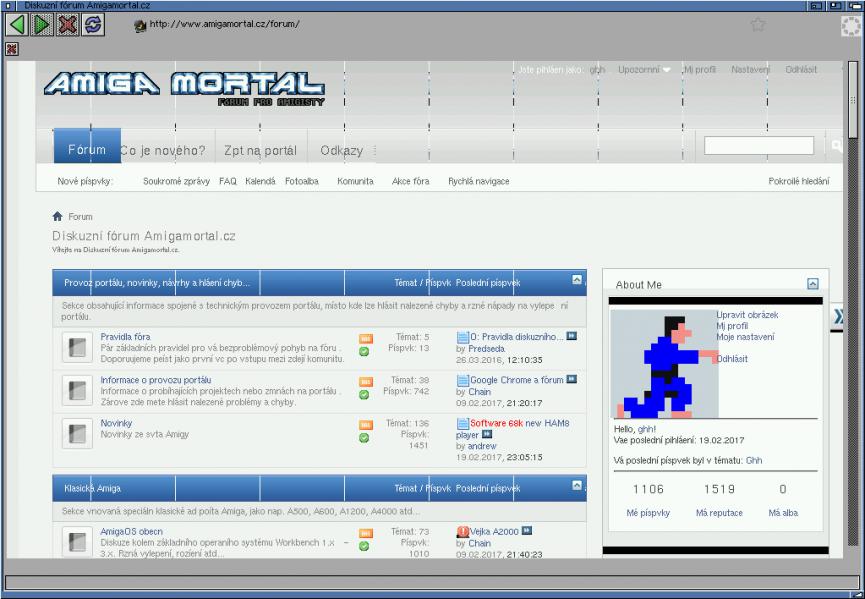
Task: Collapse the Provoz portálu category section
Action: click(x=577, y=280)
